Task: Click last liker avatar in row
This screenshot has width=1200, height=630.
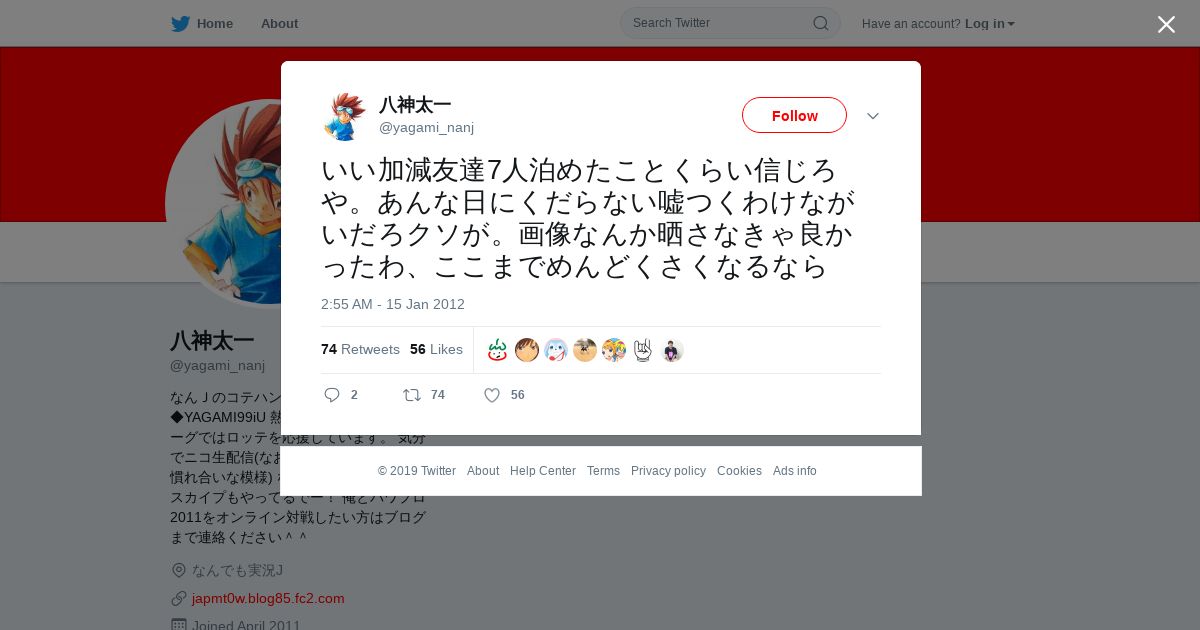Action: pyautogui.click(x=672, y=350)
